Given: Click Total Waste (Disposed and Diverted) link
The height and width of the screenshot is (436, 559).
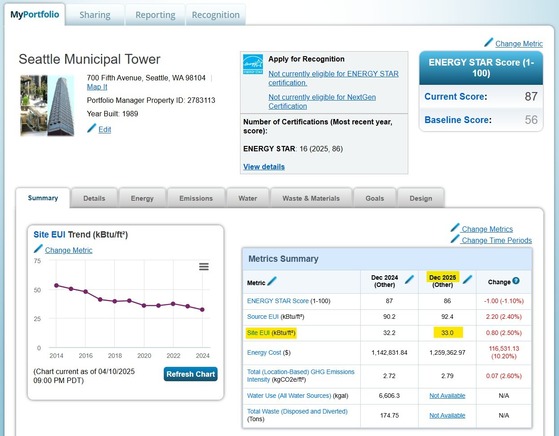Looking at the screenshot, I should [x=297, y=411].
